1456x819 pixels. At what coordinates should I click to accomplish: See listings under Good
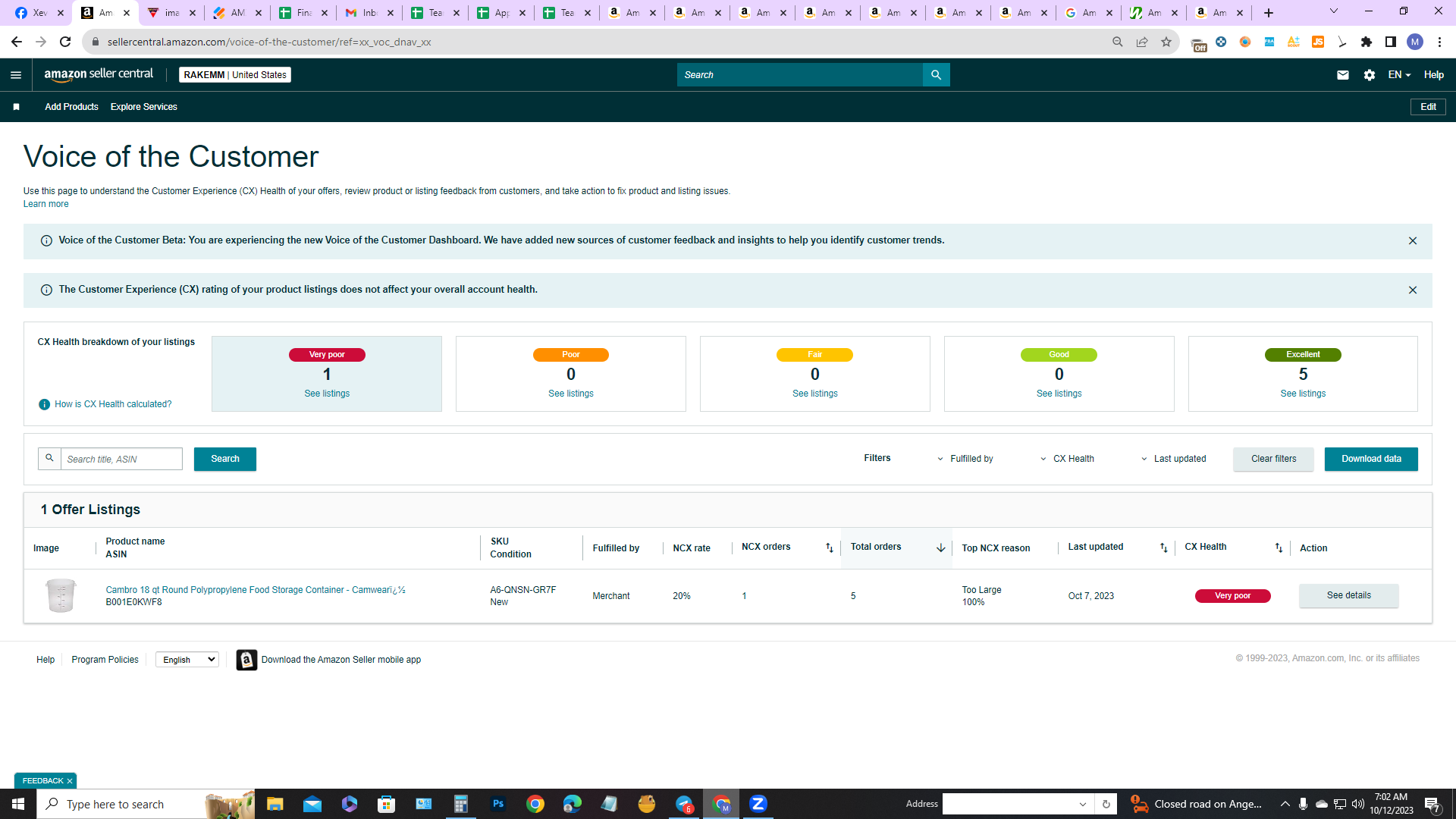pos(1059,394)
